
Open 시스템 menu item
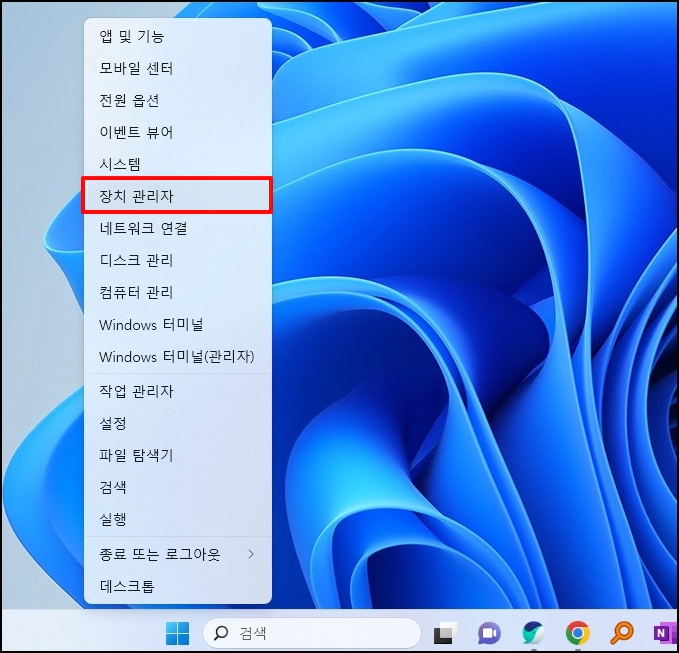(178, 164)
